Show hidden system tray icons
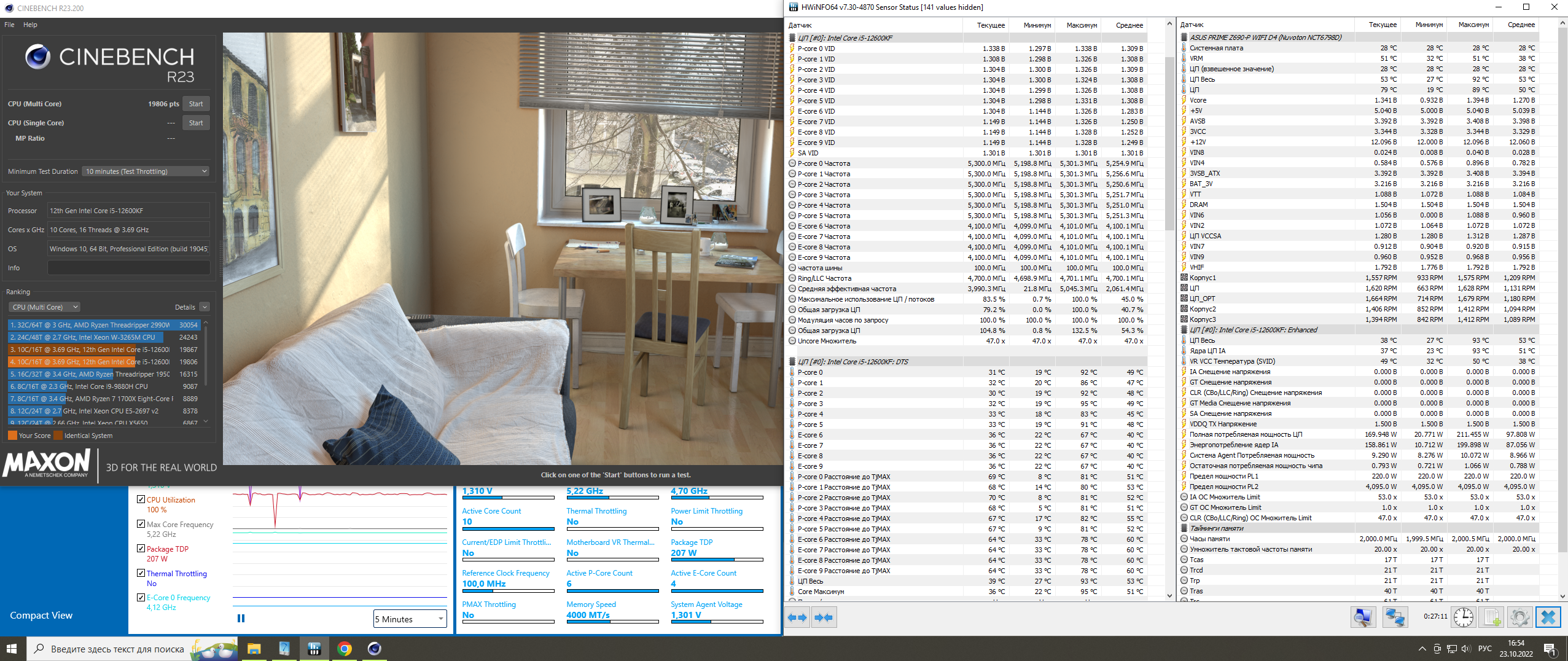This screenshot has height=661, width=1568. (1422, 649)
